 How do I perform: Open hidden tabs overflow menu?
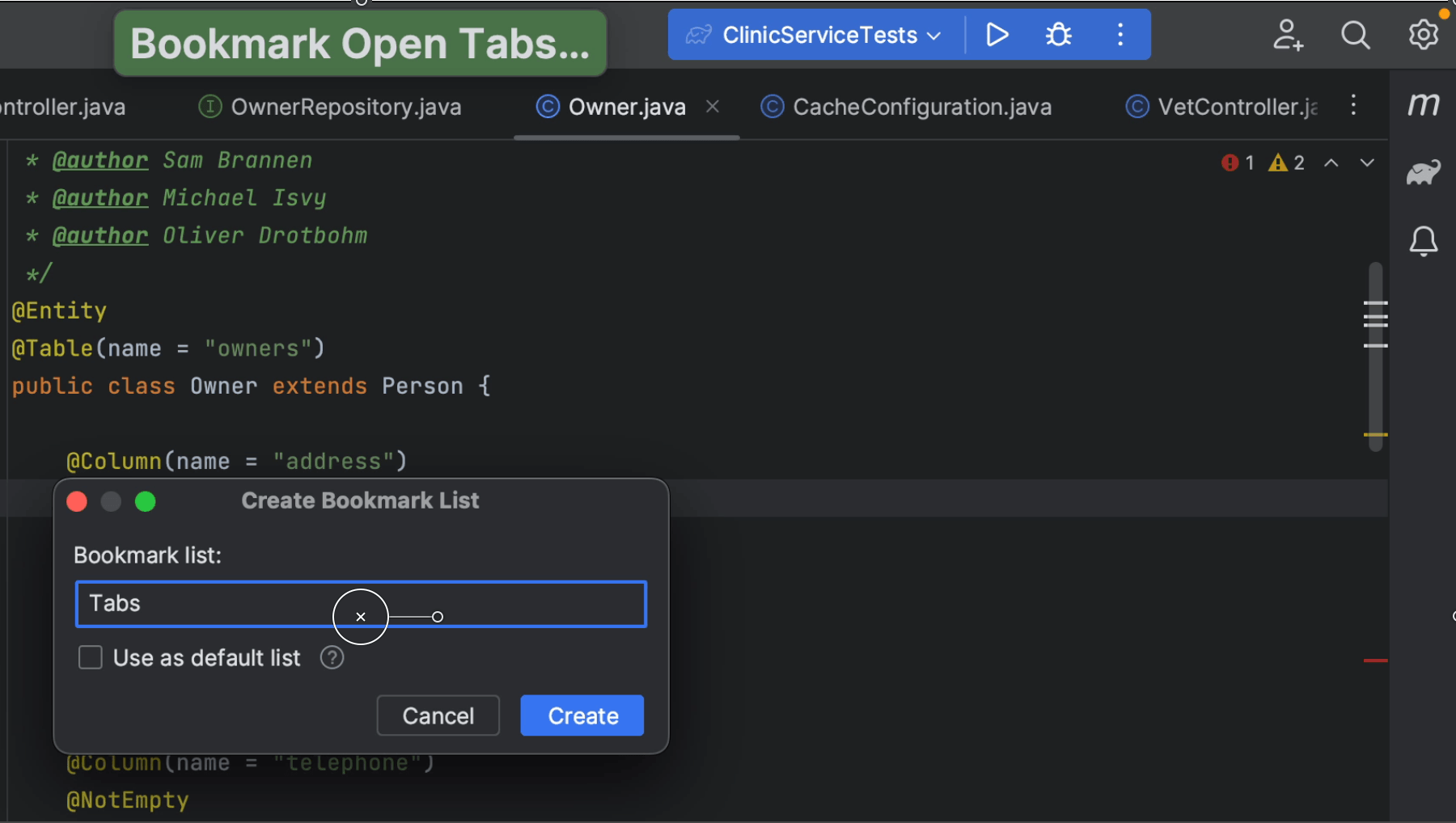(x=1354, y=105)
